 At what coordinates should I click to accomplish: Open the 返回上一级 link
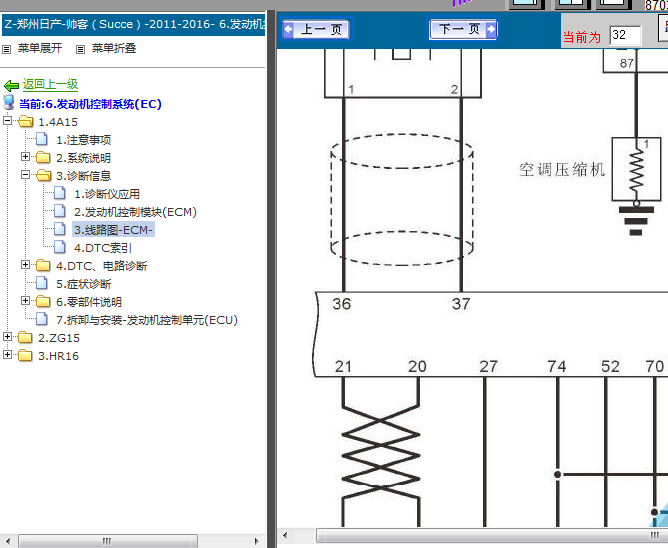50,84
